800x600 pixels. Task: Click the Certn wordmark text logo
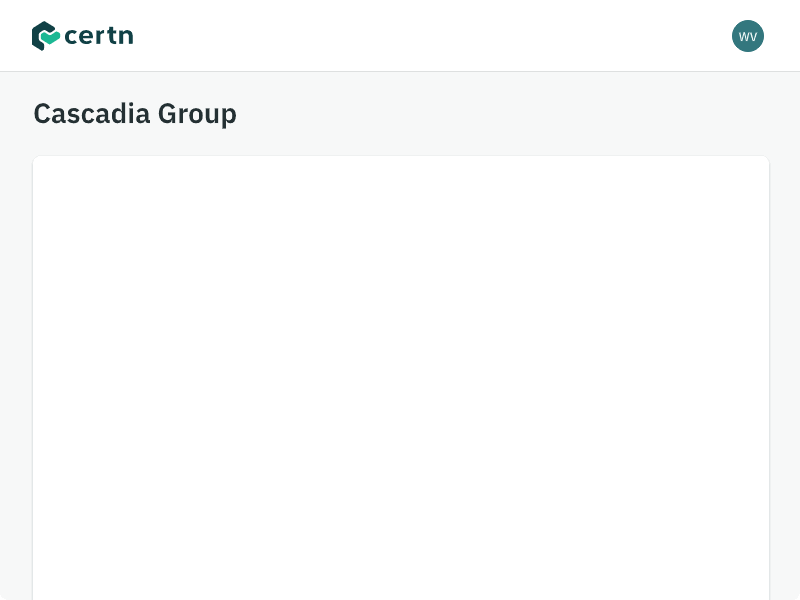[x=99, y=35]
